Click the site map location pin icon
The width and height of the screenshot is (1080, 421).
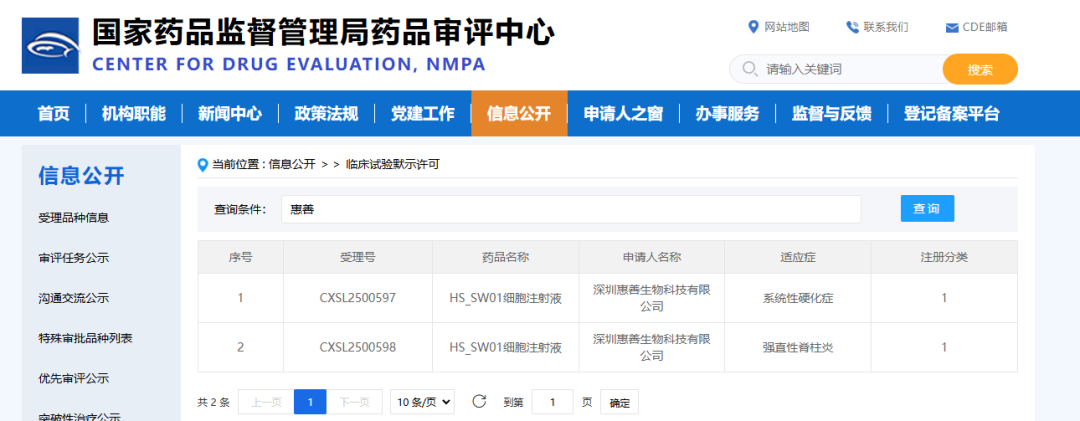pos(754,27)
